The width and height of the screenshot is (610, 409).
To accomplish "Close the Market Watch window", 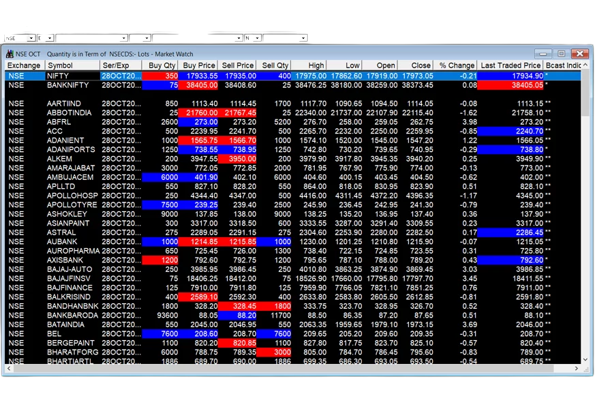I will (580, 53).
